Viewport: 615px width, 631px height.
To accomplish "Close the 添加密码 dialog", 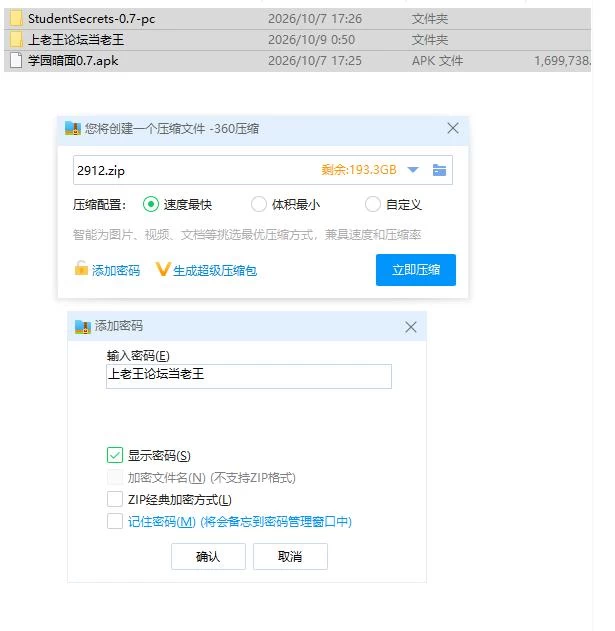I will tap(411, 327).
